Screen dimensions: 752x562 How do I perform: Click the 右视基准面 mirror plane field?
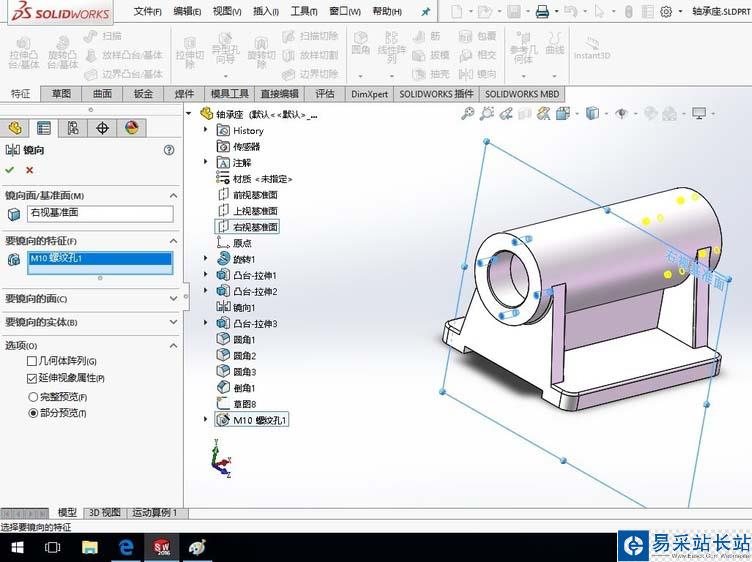click(x=100, y=213)
